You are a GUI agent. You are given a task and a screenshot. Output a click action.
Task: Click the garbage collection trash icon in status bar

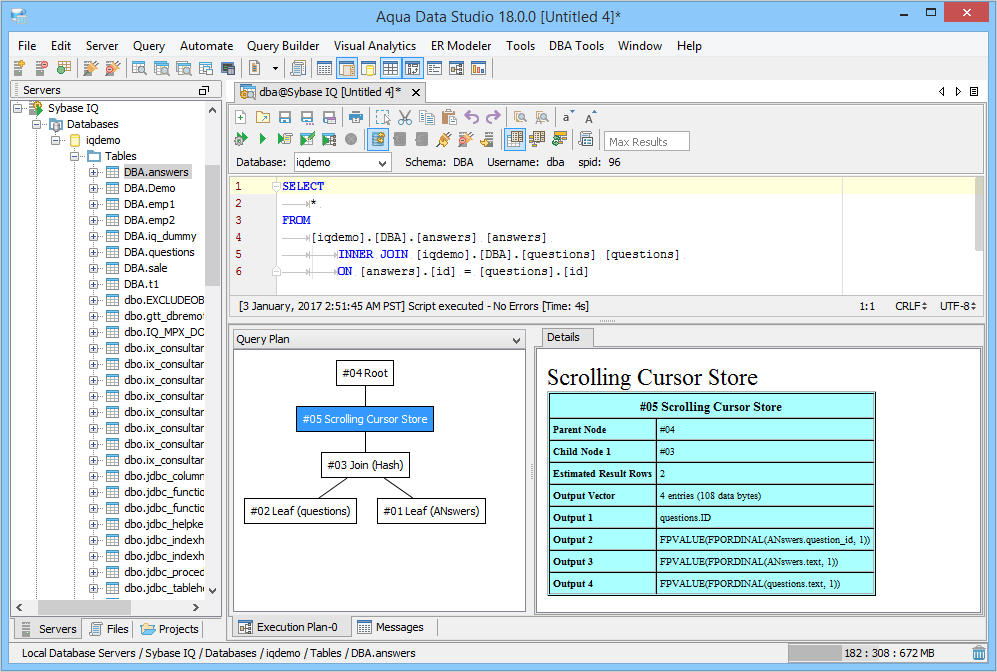coord(979,653)
